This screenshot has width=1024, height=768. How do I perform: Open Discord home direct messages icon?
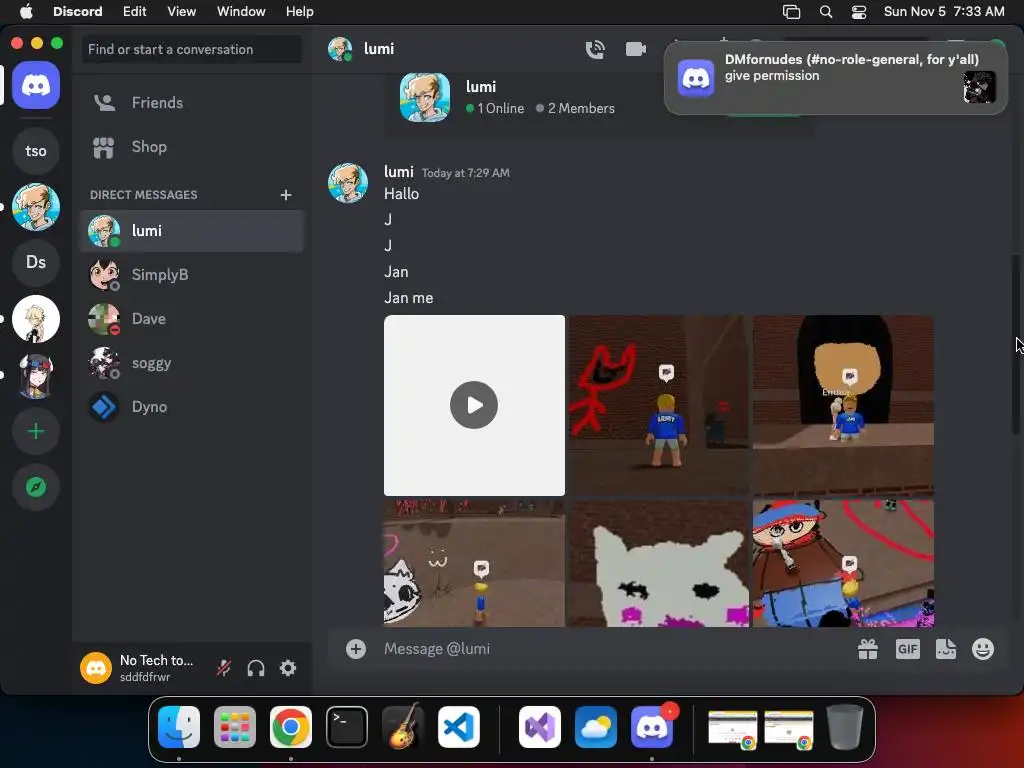pos(36,85)
